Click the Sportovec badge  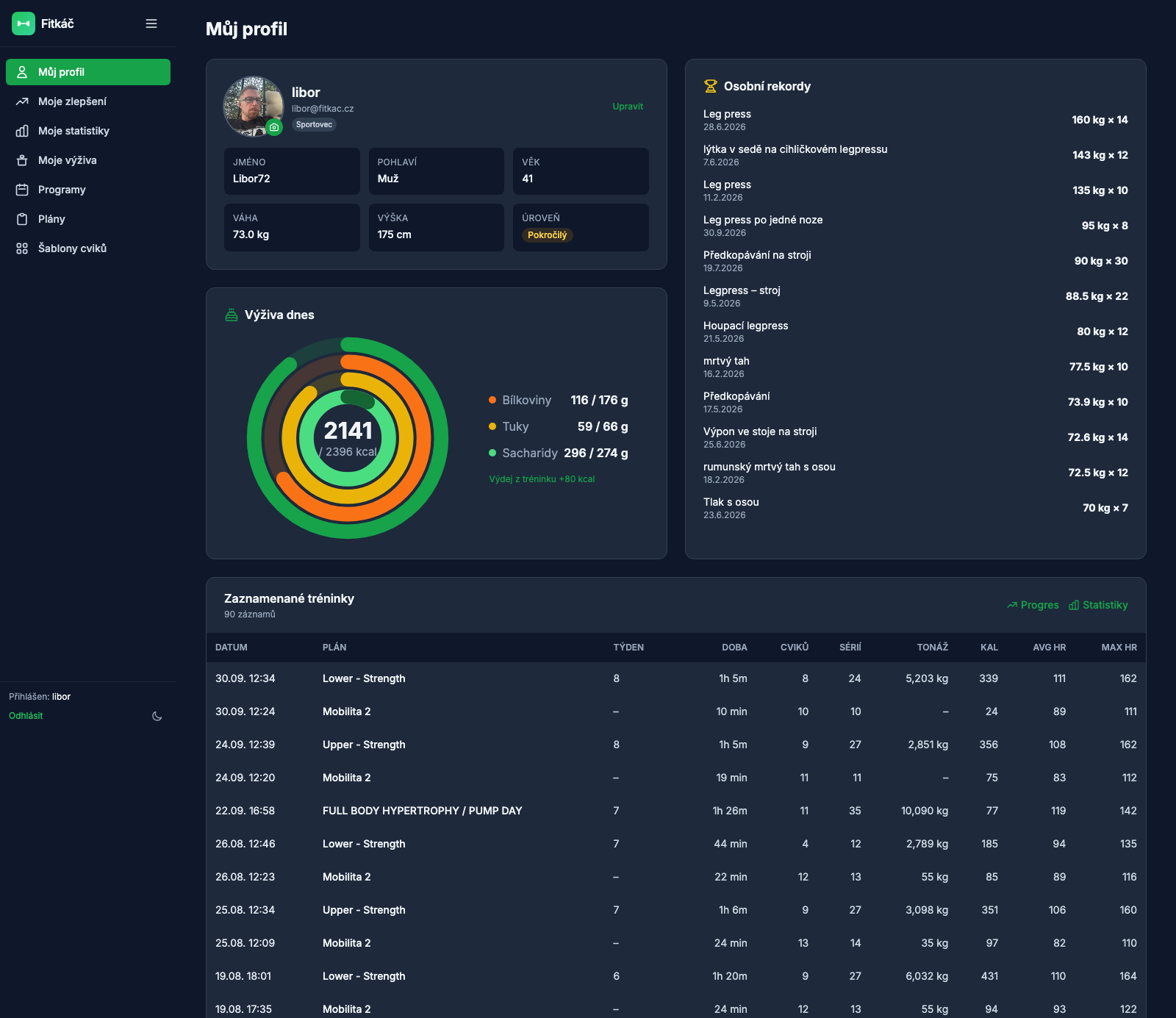tap(315, 124)
